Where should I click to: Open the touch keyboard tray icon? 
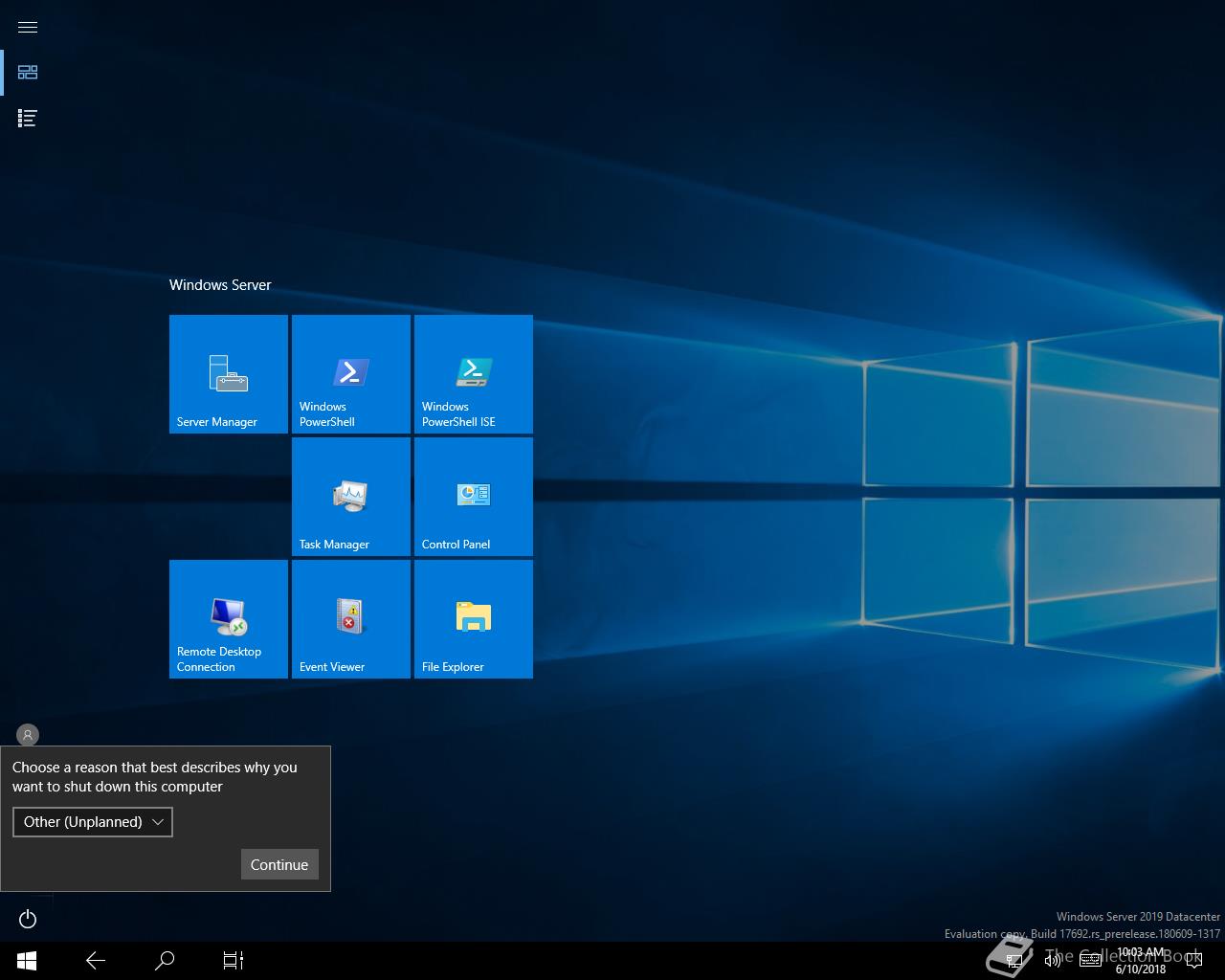[x=1090, y=961]
